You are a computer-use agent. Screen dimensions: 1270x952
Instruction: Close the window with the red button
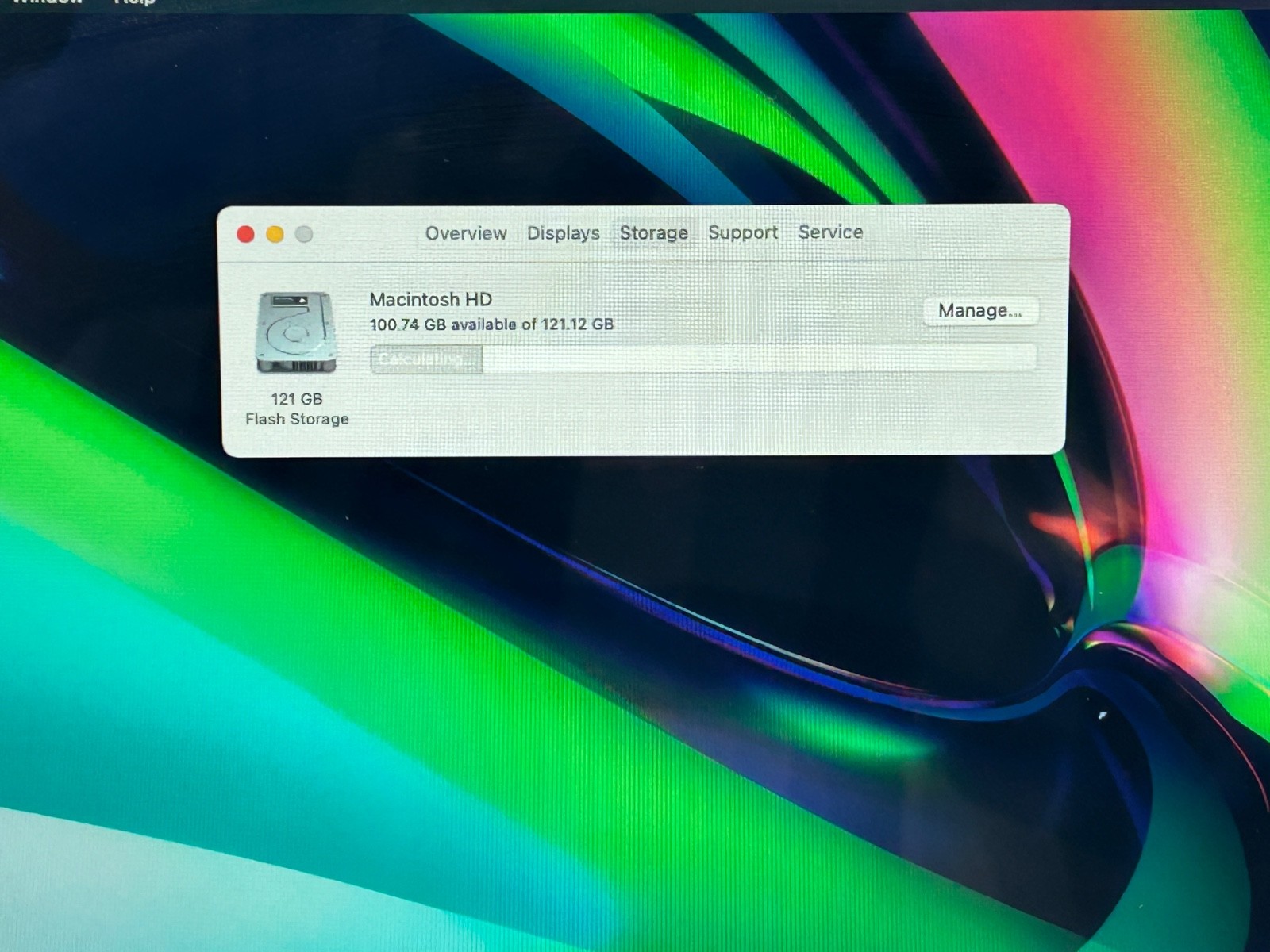point(246,234)
